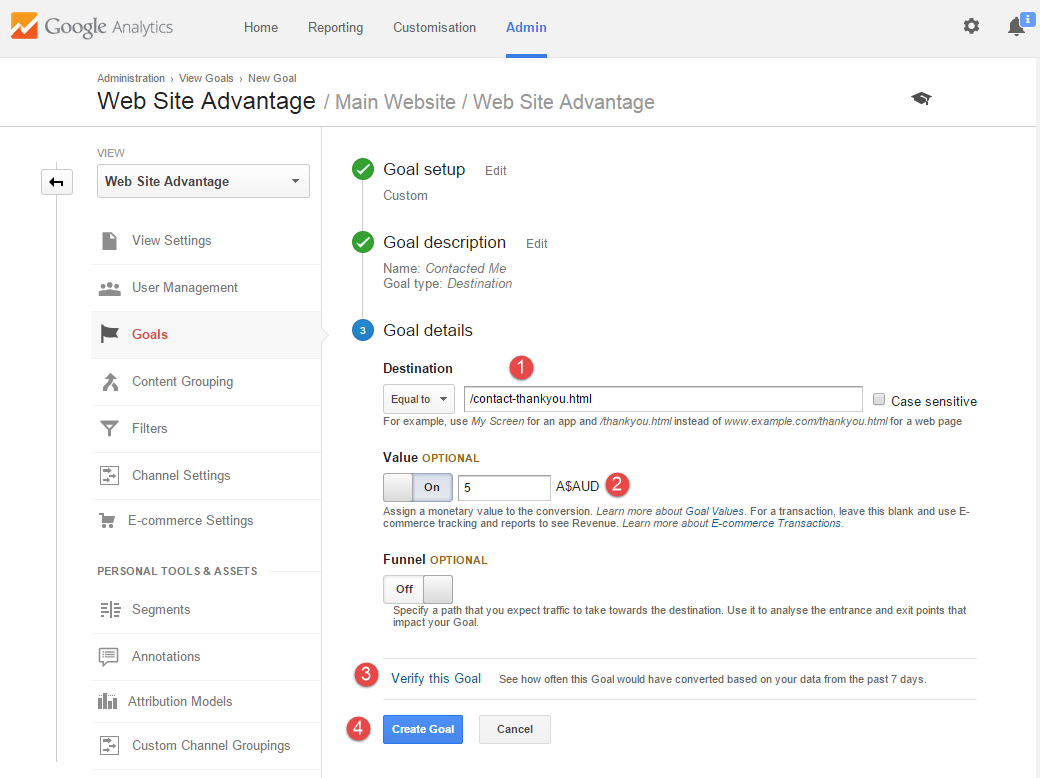Select the Admin tab

[527, 27]
